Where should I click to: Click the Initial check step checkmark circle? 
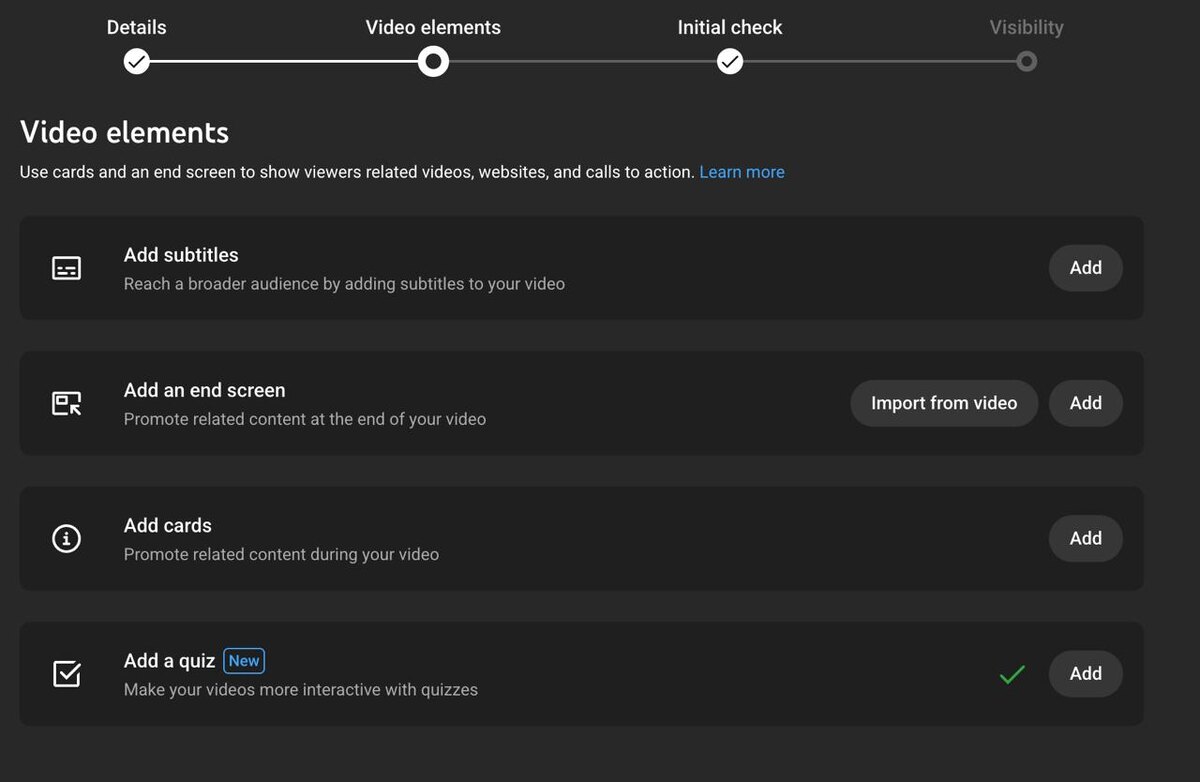tap(730, 62)
